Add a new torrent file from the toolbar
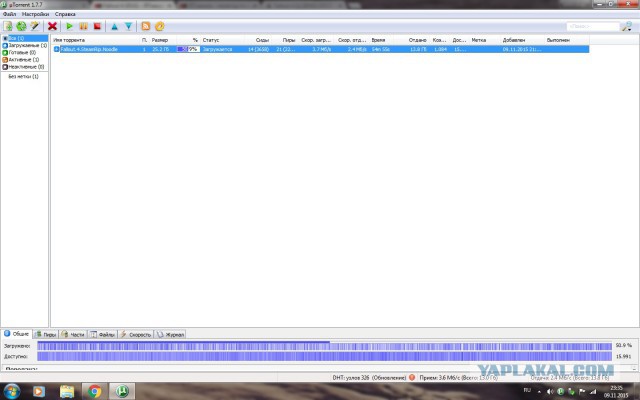This screenshot has height=400, width=640. click(x=8, y=26)
